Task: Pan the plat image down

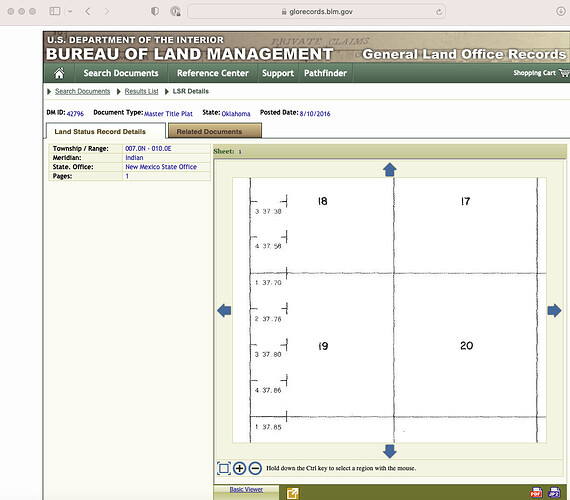Action: pos(390,451)
